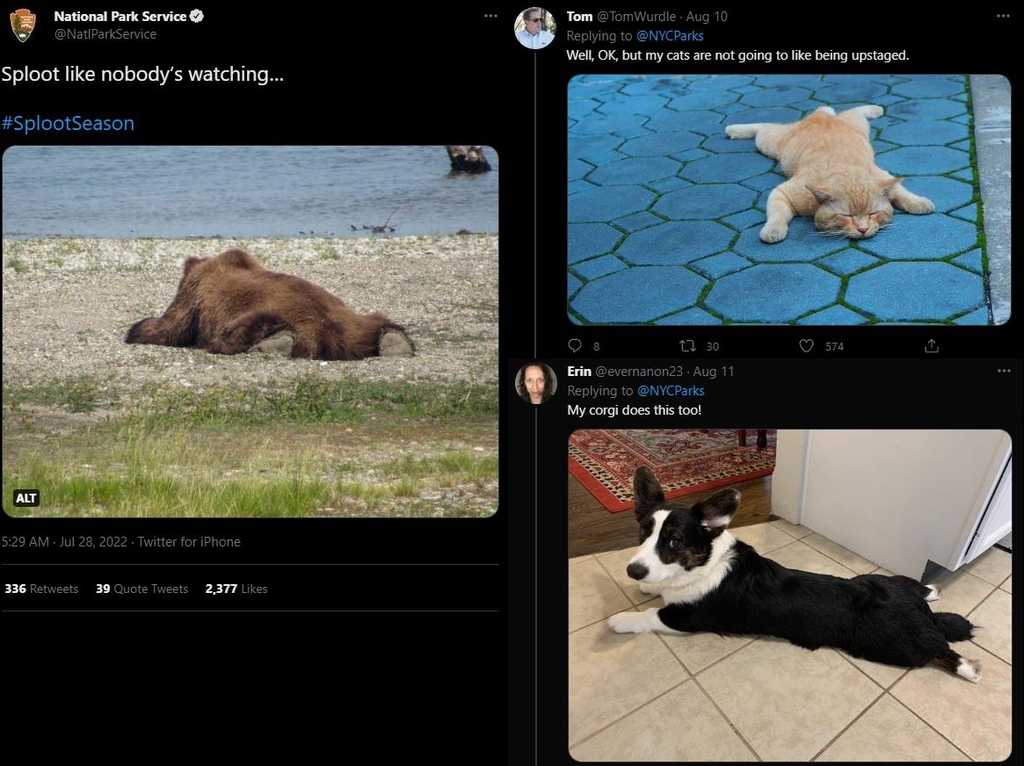Click the verified badge beside National Park Service
The image size is (1024, 766).
[198, 16]
